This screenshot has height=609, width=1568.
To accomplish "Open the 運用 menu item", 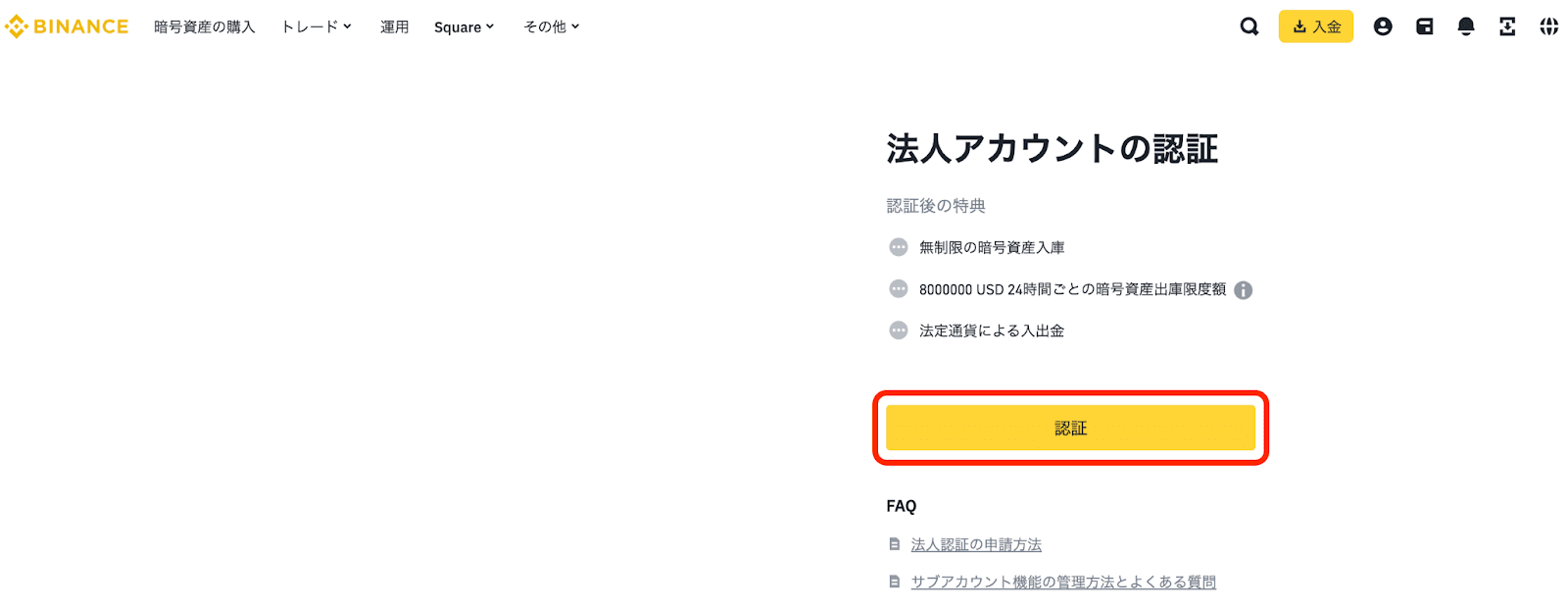I will [394, 26].
